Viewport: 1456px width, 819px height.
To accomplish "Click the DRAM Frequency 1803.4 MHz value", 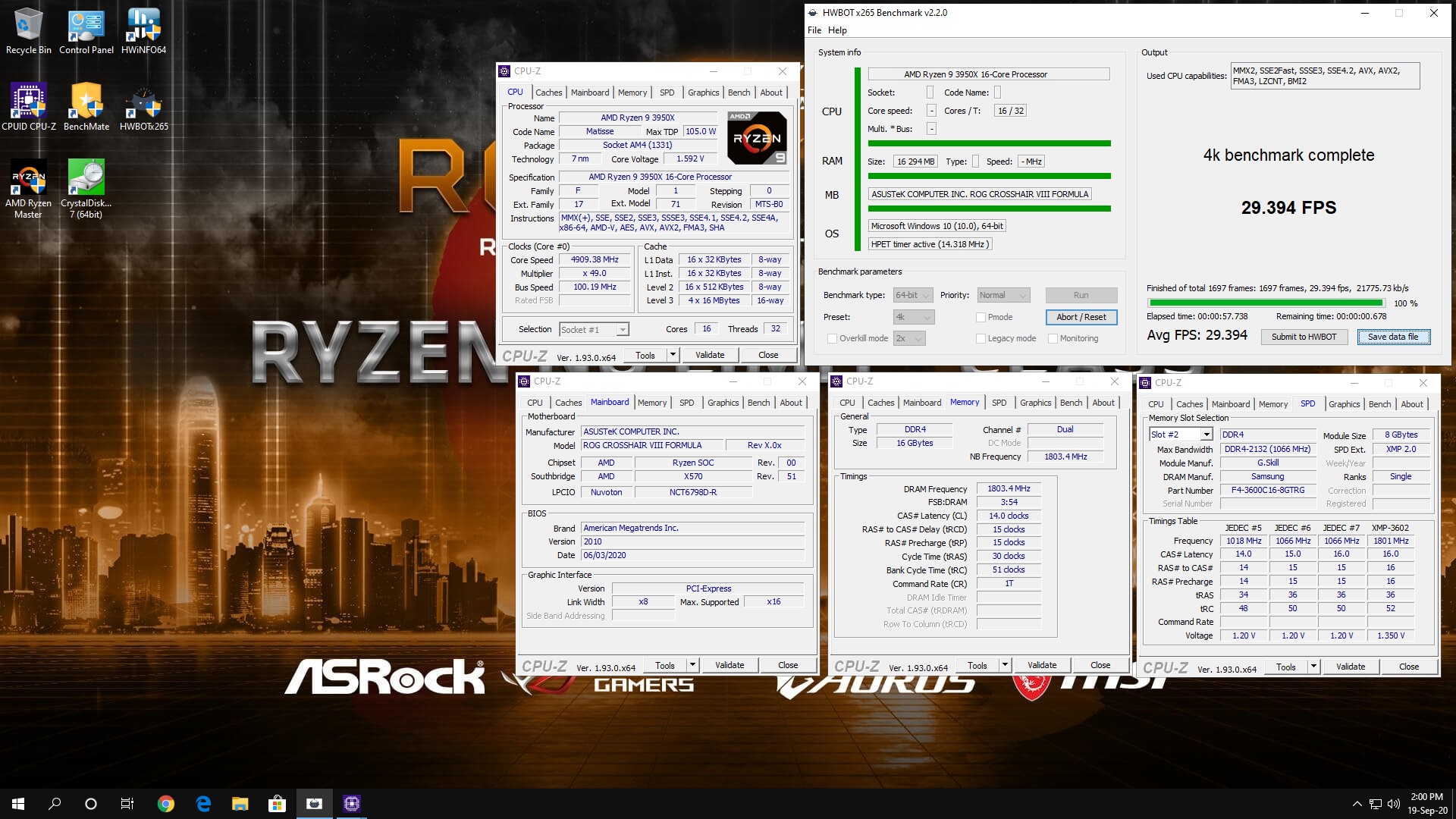I will click(x=1009, y=488).
